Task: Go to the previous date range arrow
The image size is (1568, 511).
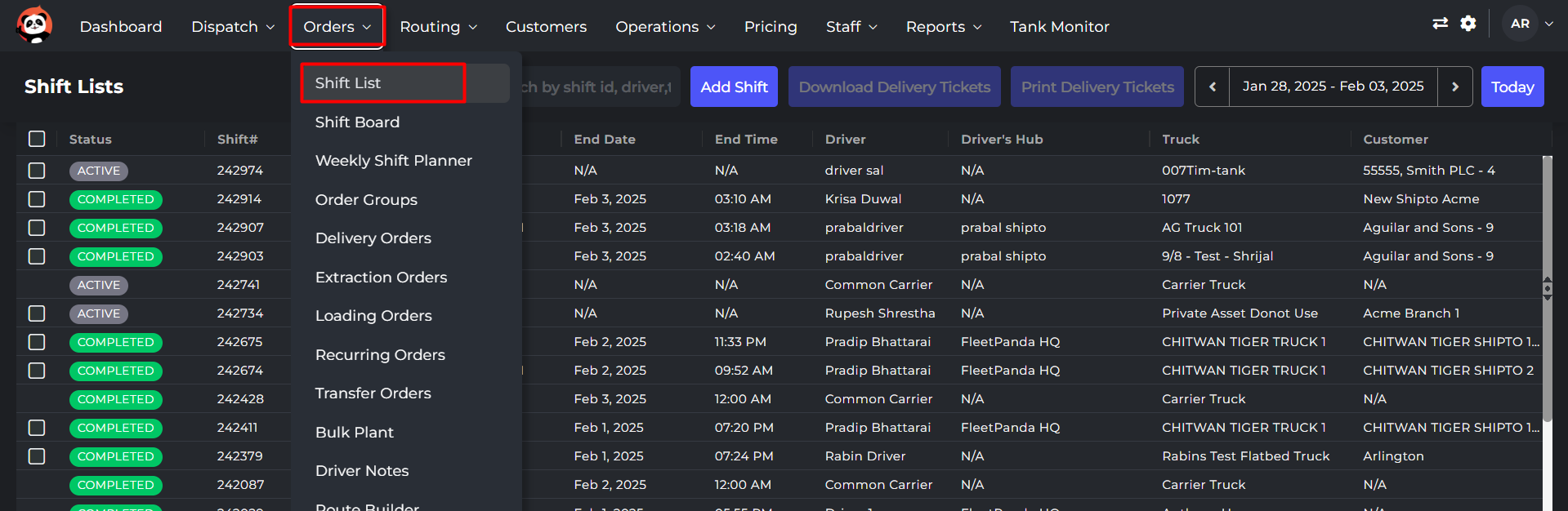Action: [x=1213, y=87]
